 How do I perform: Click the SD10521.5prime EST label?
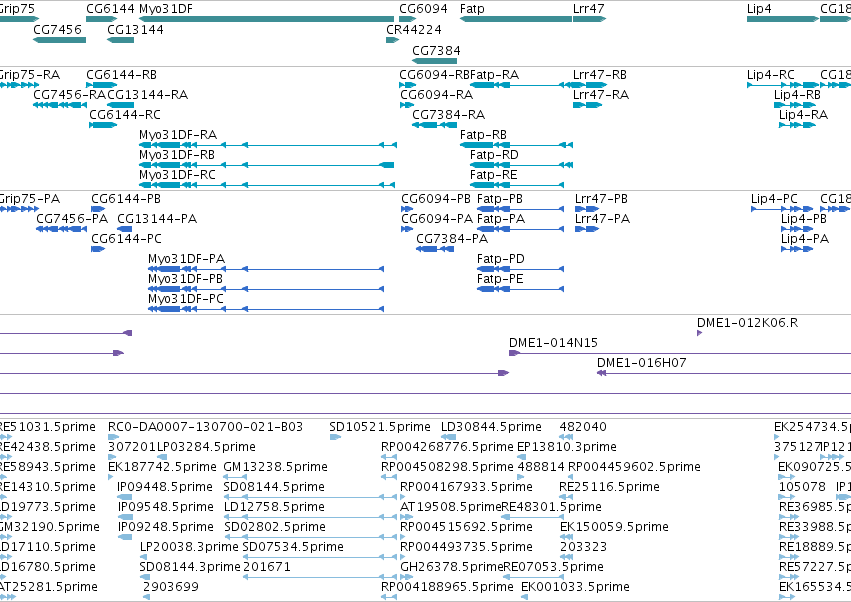click(x=380, y=427)
